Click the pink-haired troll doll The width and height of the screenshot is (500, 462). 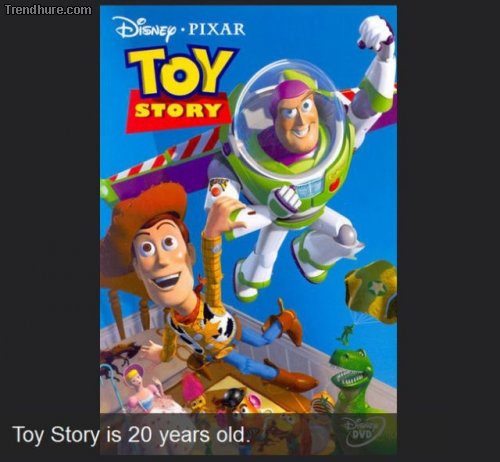click(193, 393)
